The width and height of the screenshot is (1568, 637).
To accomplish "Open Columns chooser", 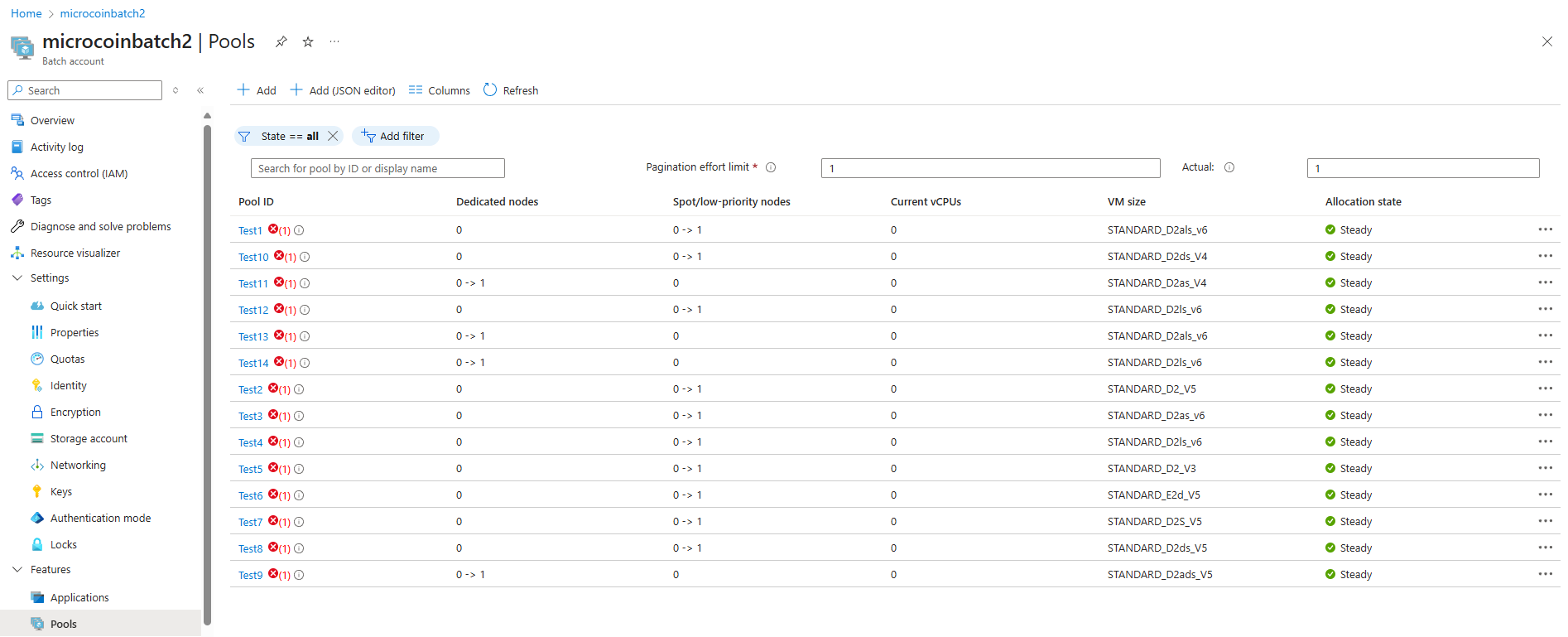I will pos(440,90).
